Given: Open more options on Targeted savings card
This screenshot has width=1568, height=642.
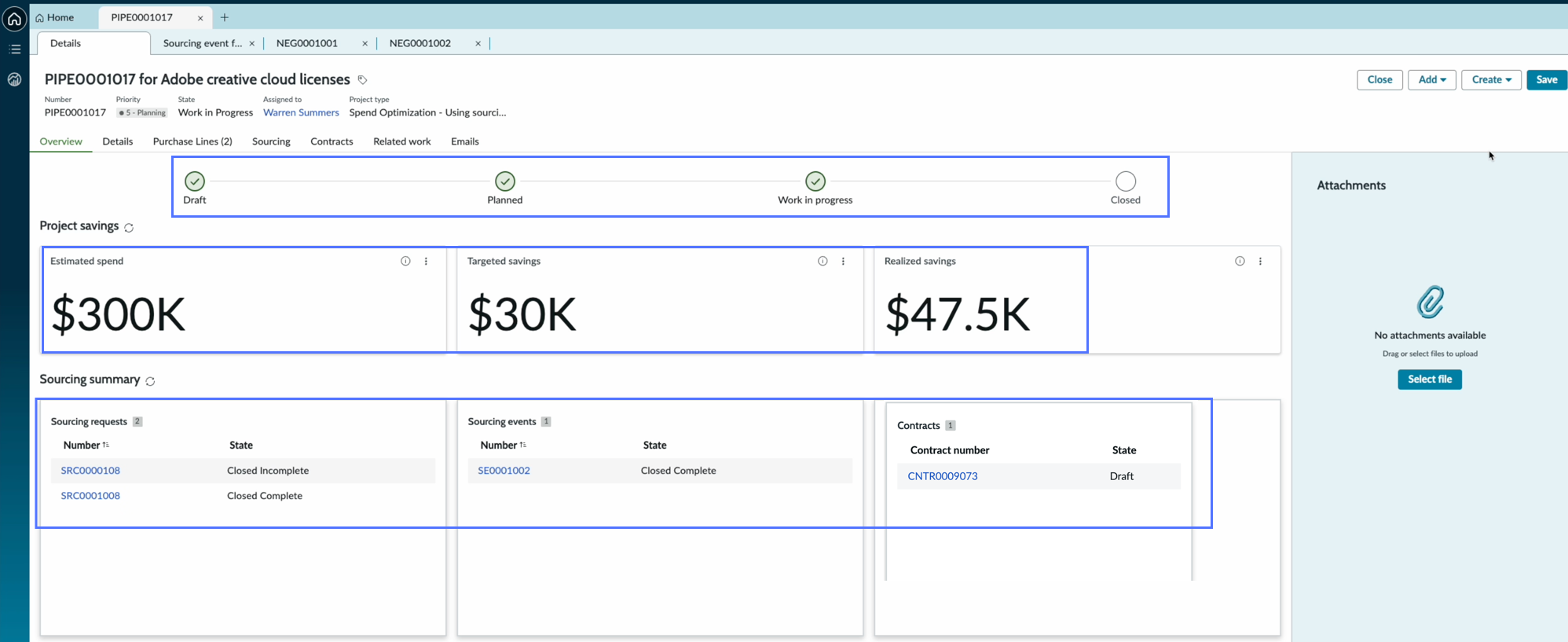Looking at the screenshot, I should (x=844, y=261).
